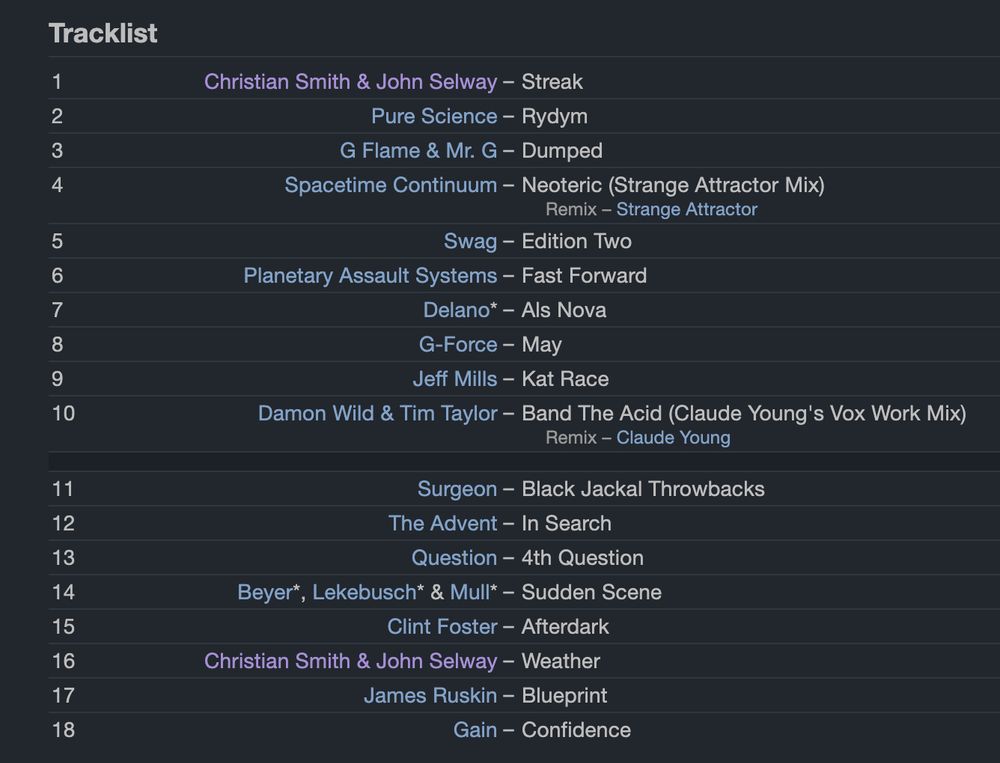Open the Spacetime Continuum artist page
Viewport: 1000px width, 763px height.
point(390,185)
